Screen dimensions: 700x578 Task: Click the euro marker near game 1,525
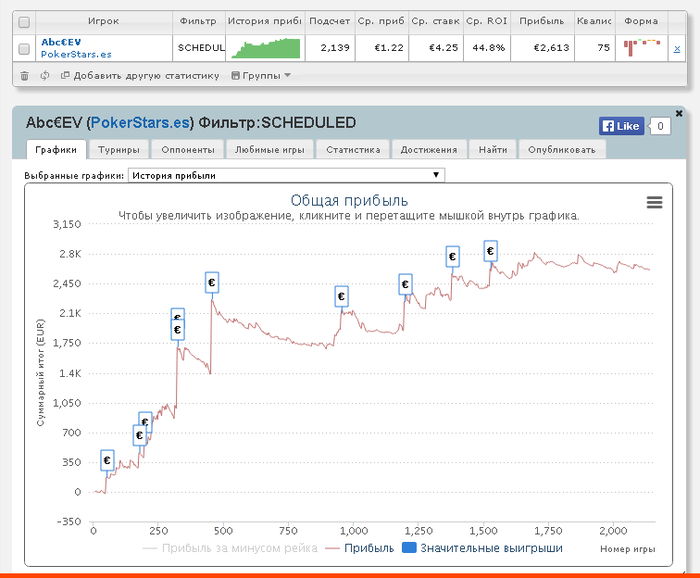491,251
